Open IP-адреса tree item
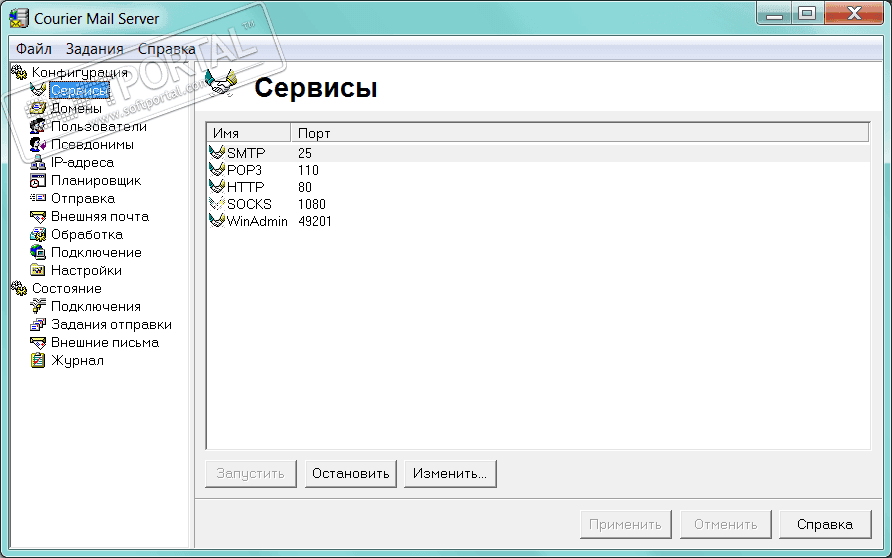This screenshot has height=558, width=892. pyautogui.click(x=82, y=162)
